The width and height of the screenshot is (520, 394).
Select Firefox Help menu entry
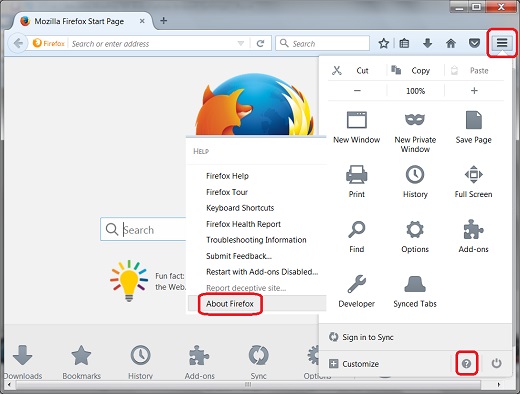tap(227, 176)
